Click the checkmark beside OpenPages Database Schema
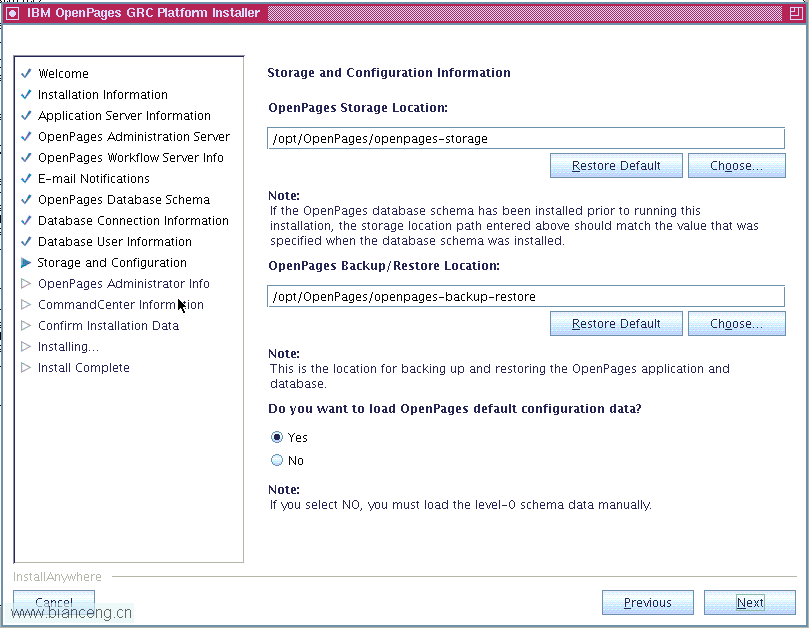 pyautogui.click(x=26, y=200)
